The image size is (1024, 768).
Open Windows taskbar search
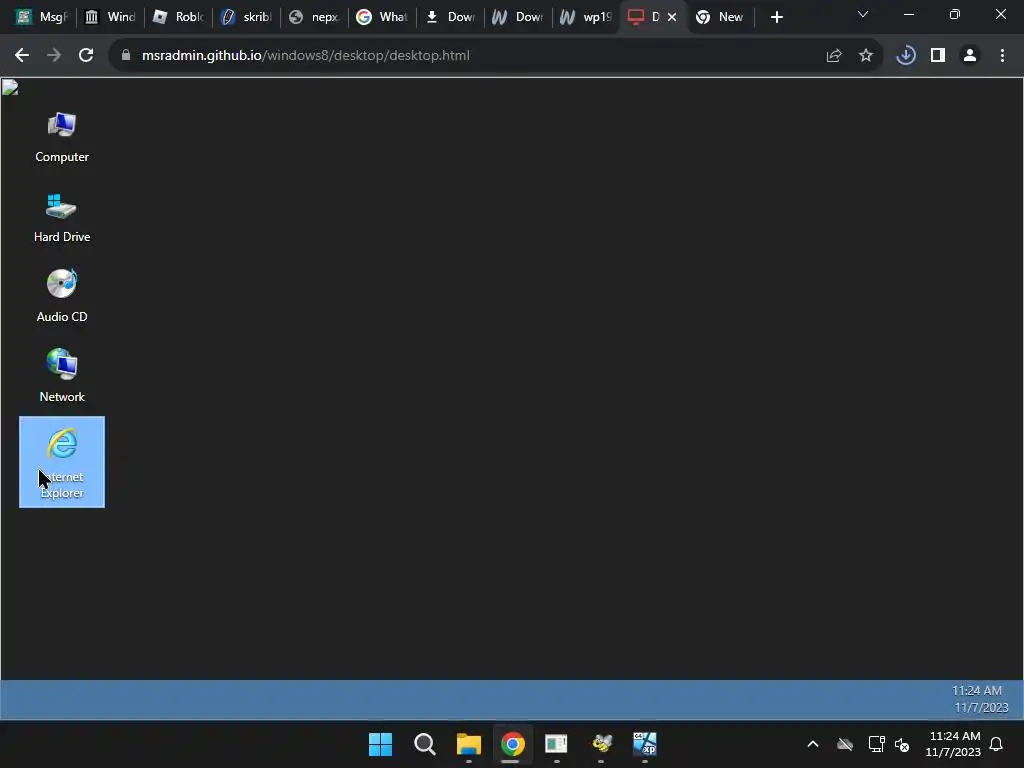tap(424, 744)
